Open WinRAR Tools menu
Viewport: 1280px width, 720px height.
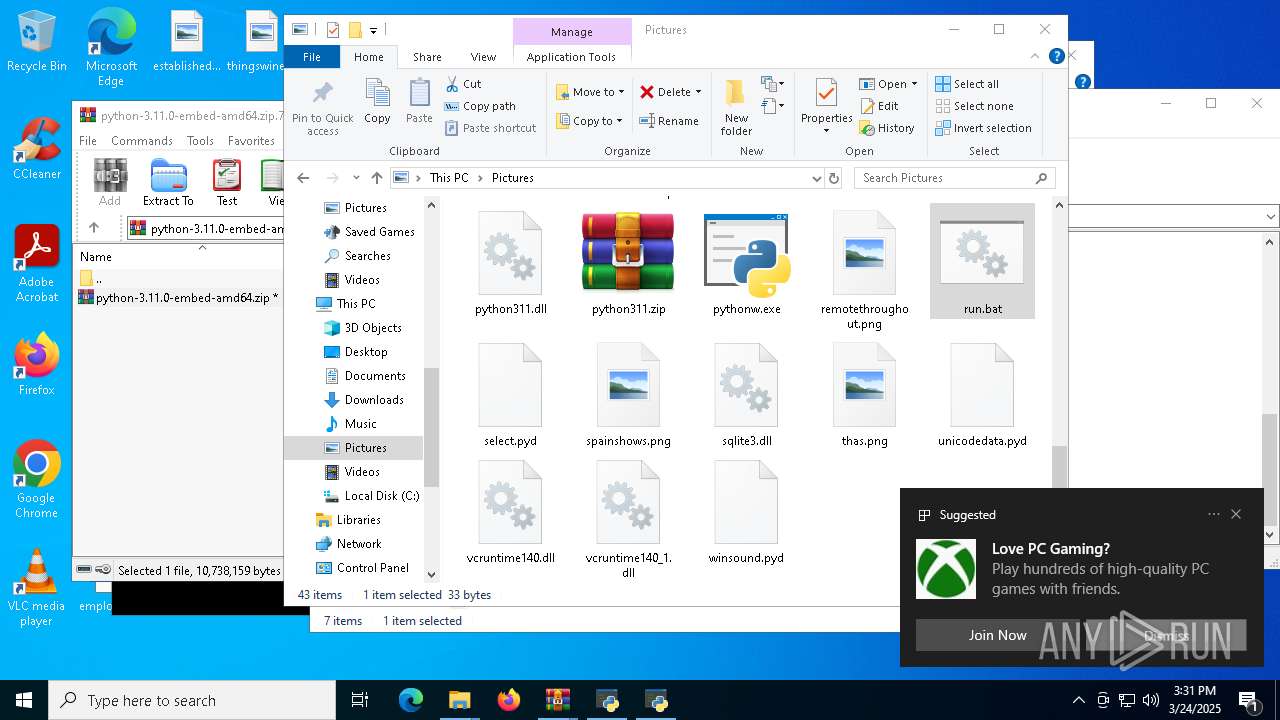(x=200, y=141)
